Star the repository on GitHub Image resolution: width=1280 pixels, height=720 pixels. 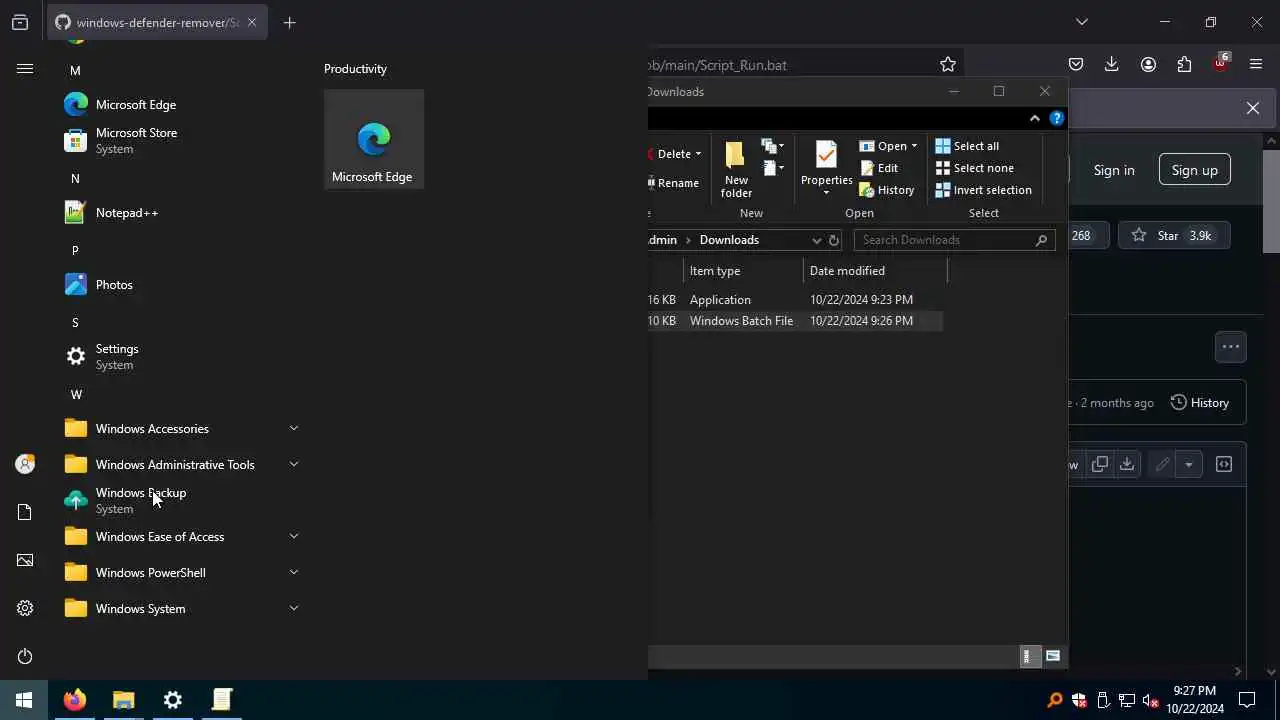point(1173,236)
